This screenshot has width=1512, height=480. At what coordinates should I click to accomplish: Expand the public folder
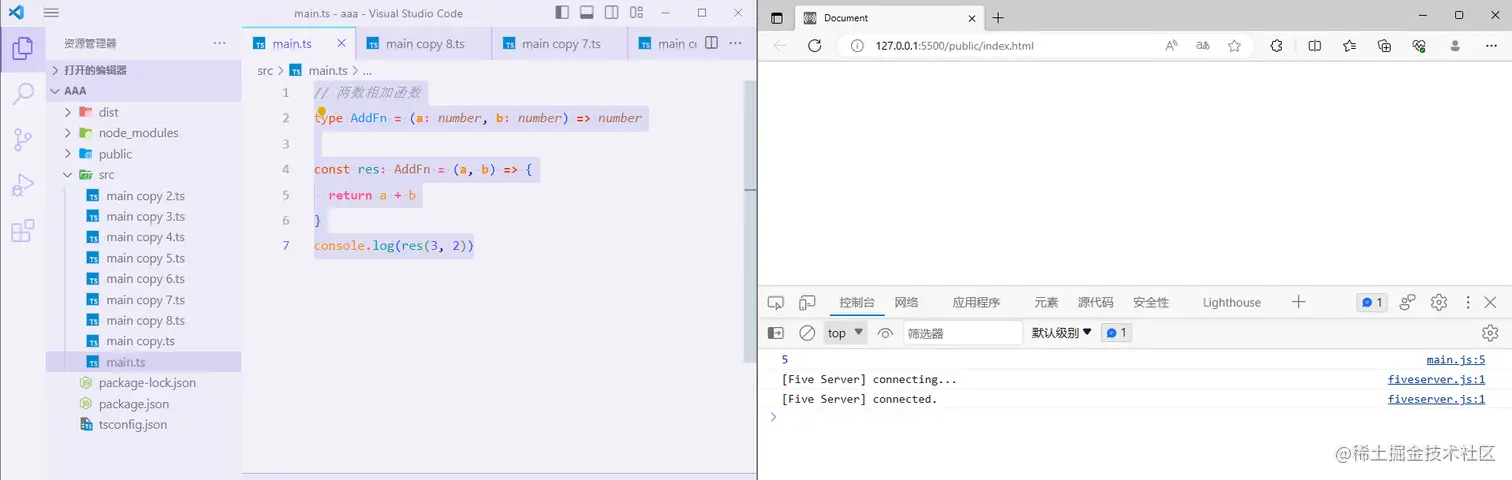click(x=143, y=154)
